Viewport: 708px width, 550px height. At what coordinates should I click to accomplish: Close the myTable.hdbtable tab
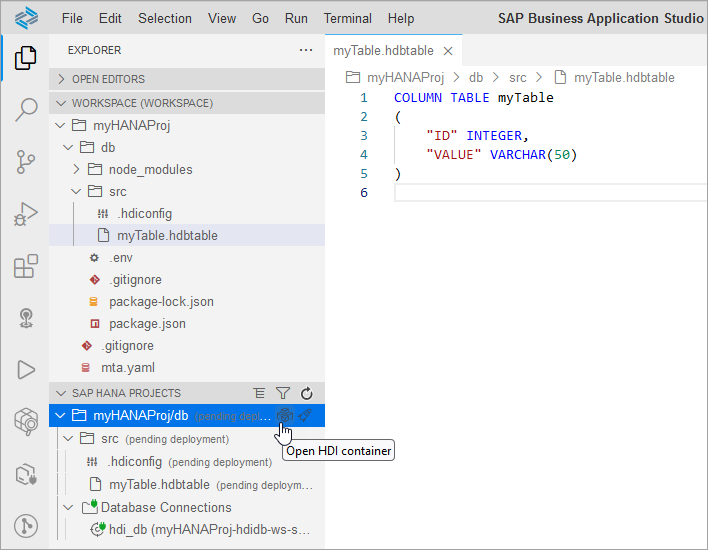click(x=448, y=51)
